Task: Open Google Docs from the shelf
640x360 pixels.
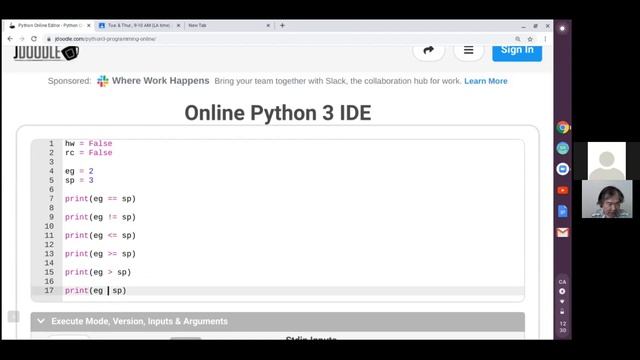Action: click(562, 211)
